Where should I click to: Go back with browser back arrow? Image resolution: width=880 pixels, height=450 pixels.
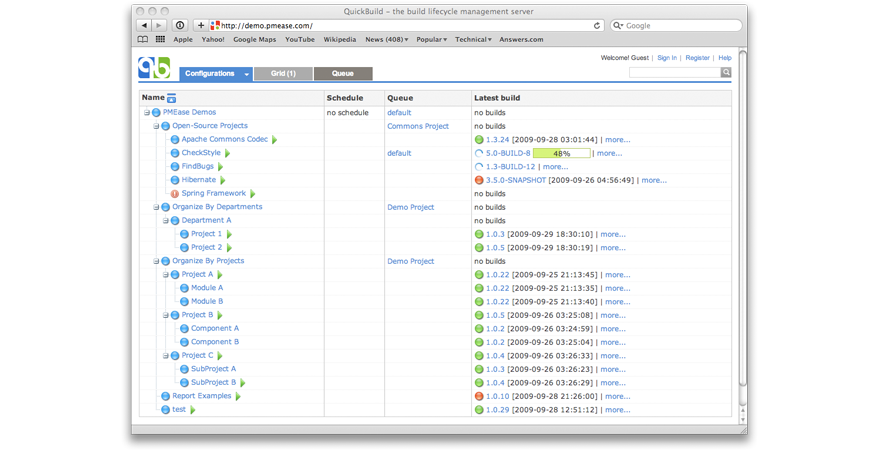(145, 25)
